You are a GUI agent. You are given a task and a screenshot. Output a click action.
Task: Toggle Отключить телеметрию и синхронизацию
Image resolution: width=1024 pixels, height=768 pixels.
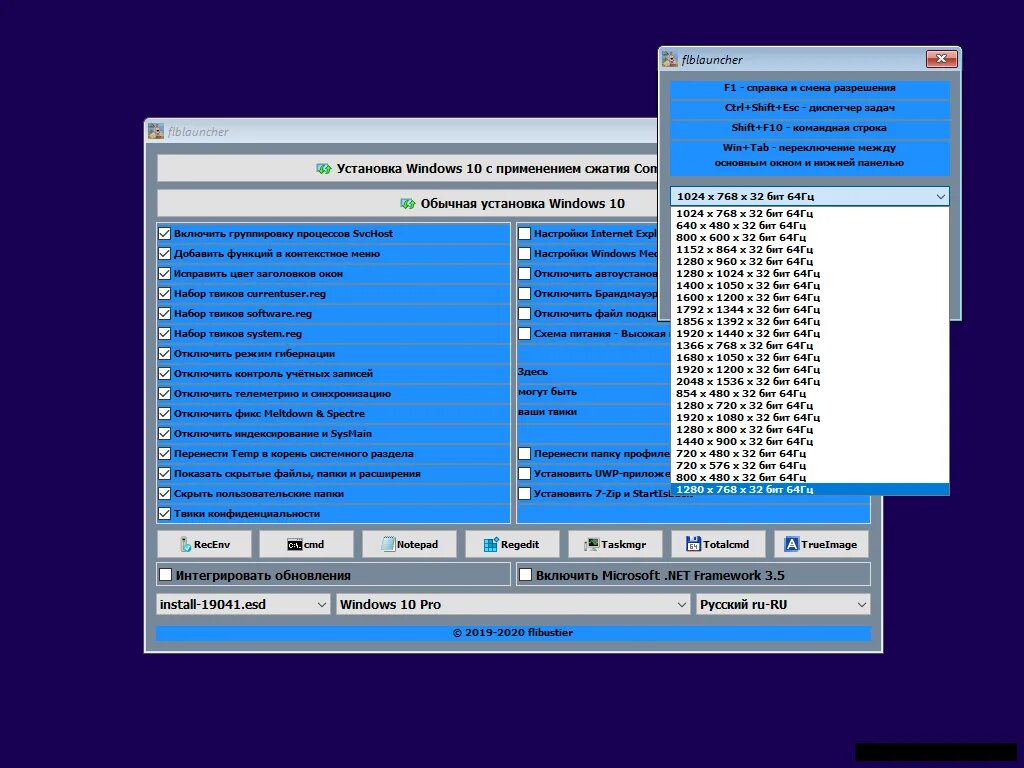(x=165, y=394)
